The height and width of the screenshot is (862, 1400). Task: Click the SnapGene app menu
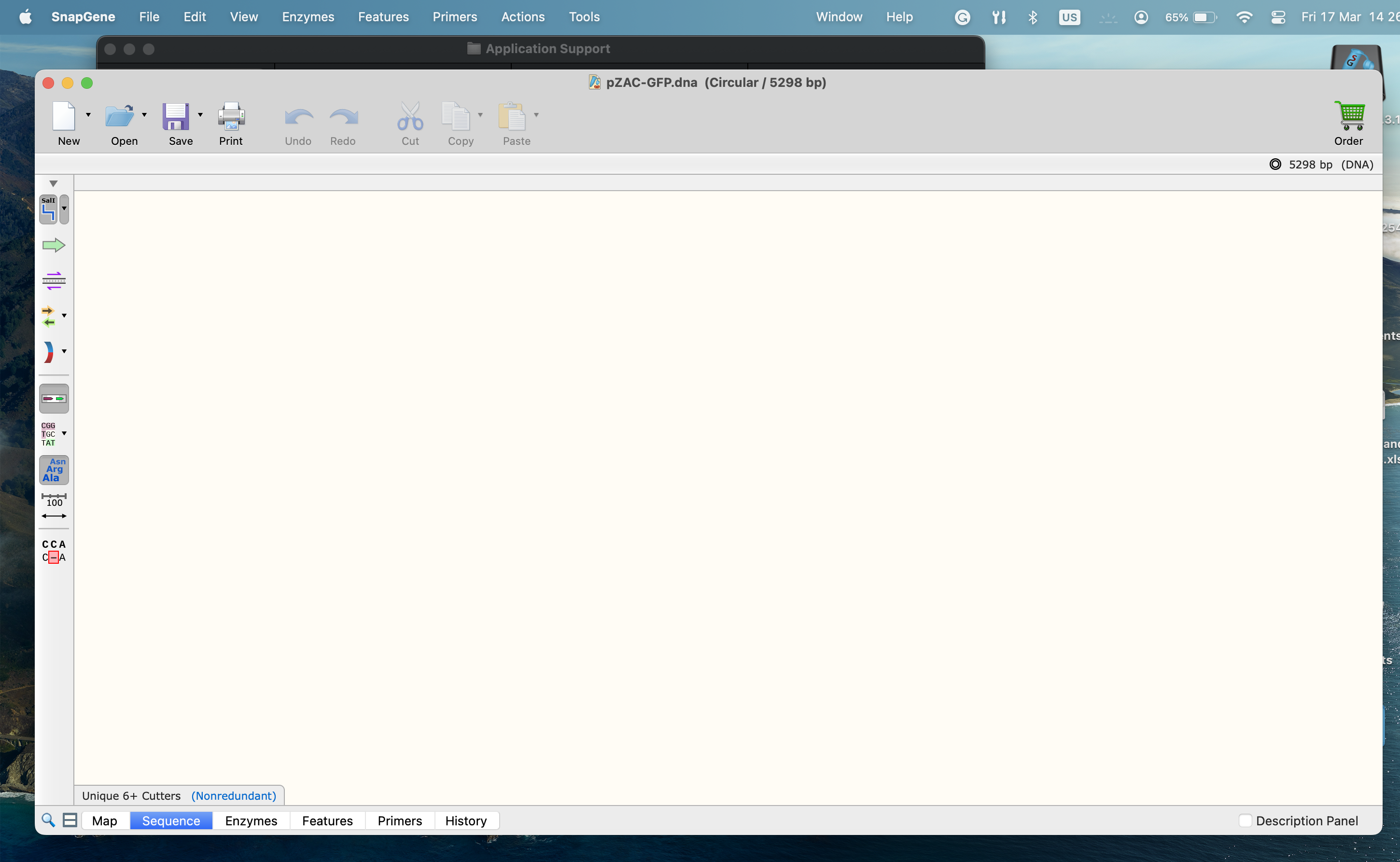pyautogui.click(x=83, y=17)
